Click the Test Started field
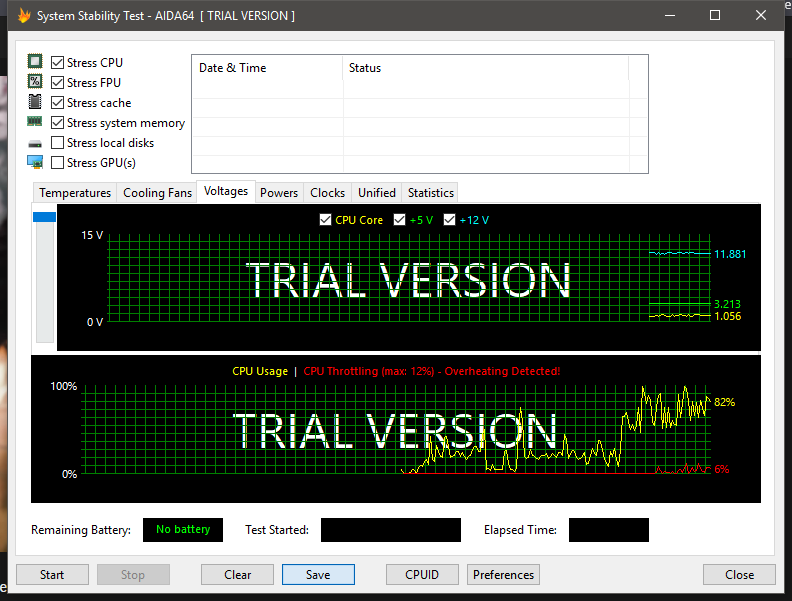Viewport: 792px width, 601px height. point(390,530)
